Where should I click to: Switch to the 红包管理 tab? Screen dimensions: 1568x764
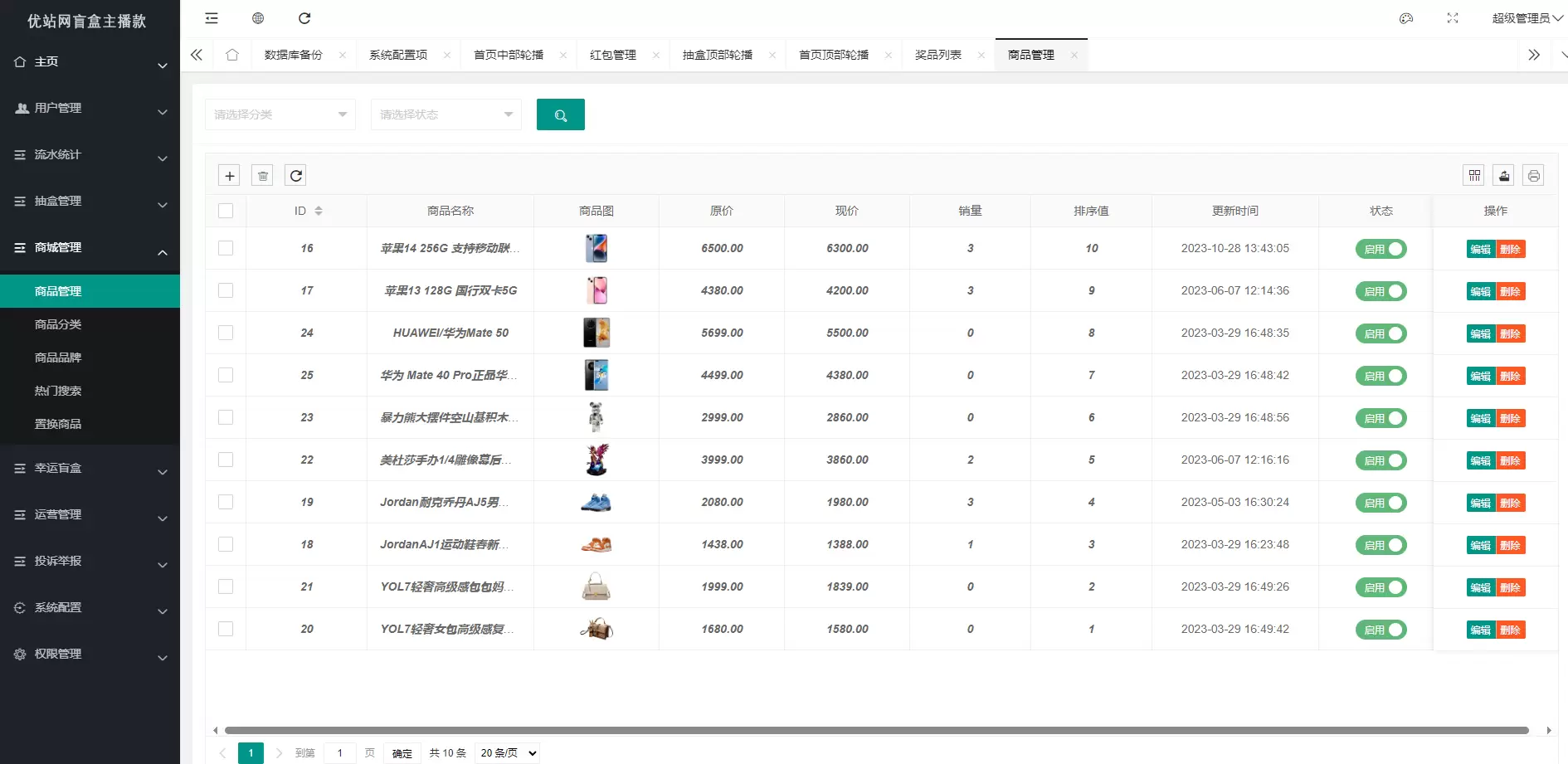pyautogui.click(x=612, y=55)
